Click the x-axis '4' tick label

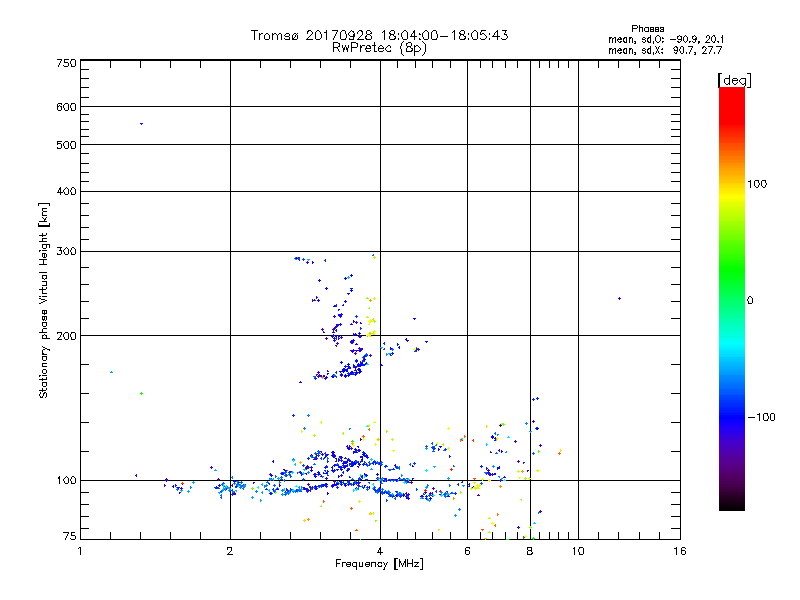(x=380, y=551)
